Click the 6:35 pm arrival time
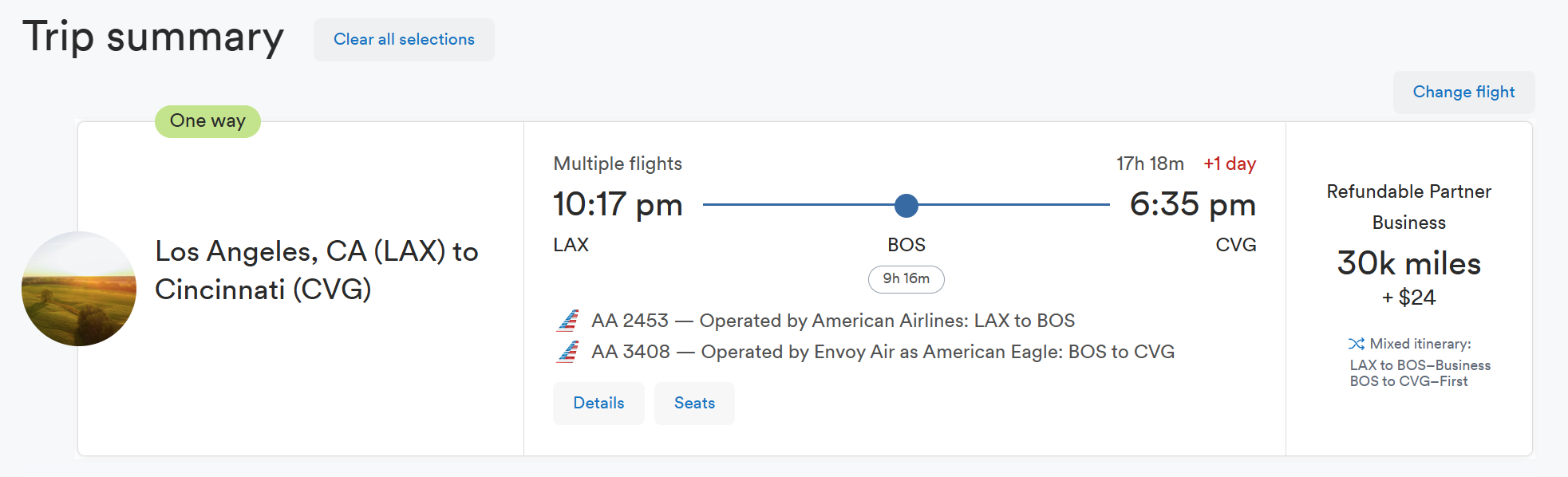Viewport: 1568px width, 477px height. point(1192,205)
